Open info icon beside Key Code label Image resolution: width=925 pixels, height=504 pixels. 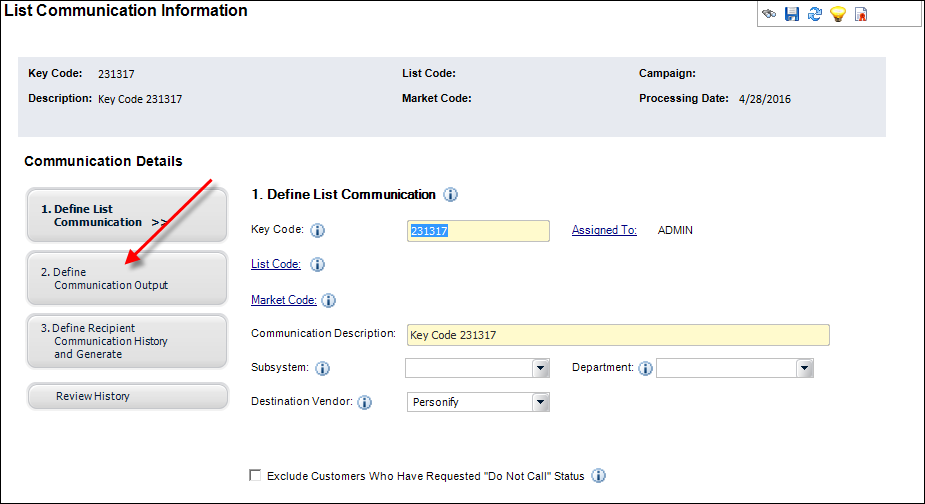point(317,230)
